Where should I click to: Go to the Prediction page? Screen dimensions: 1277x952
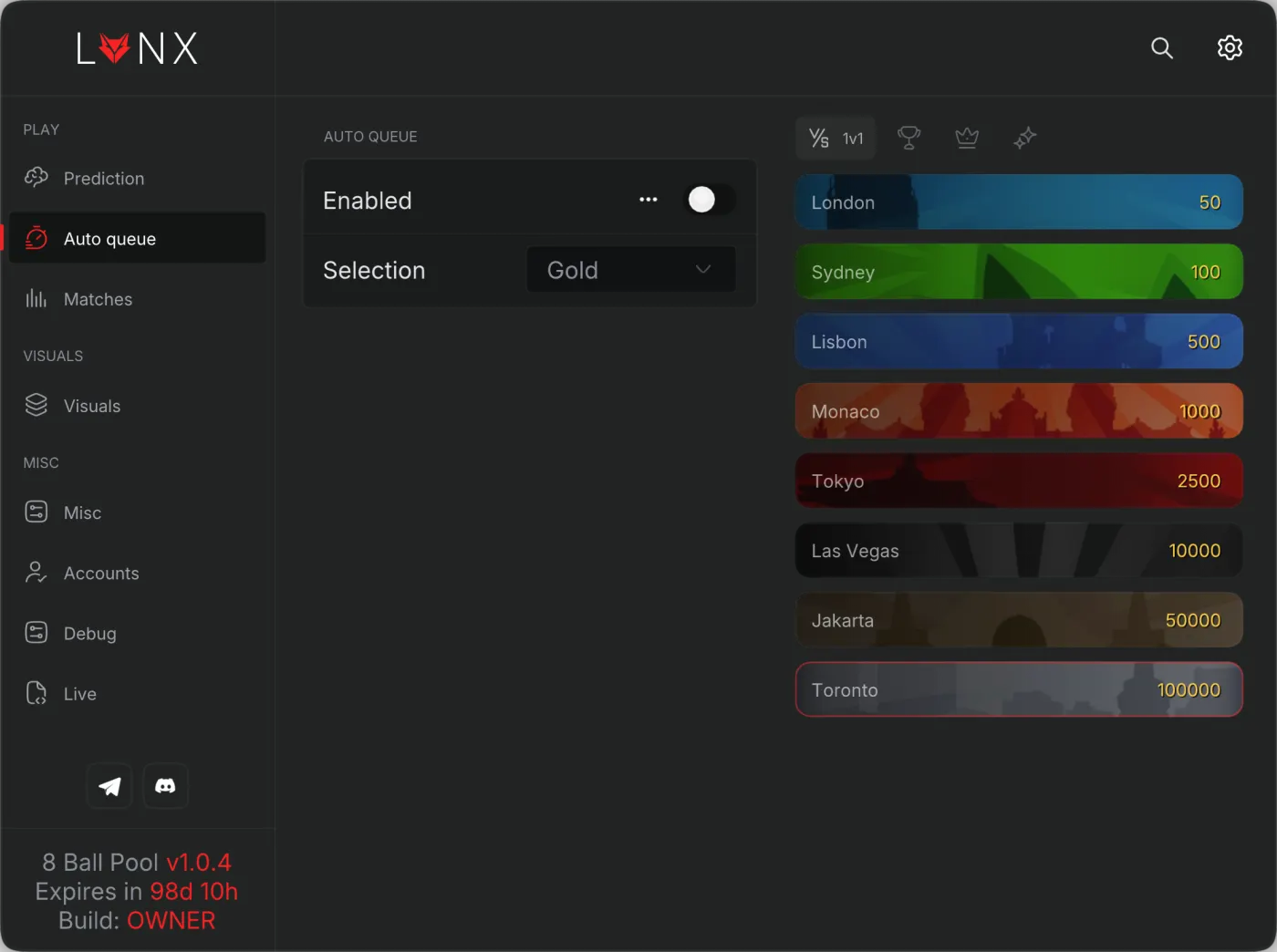tap(137, 178)
